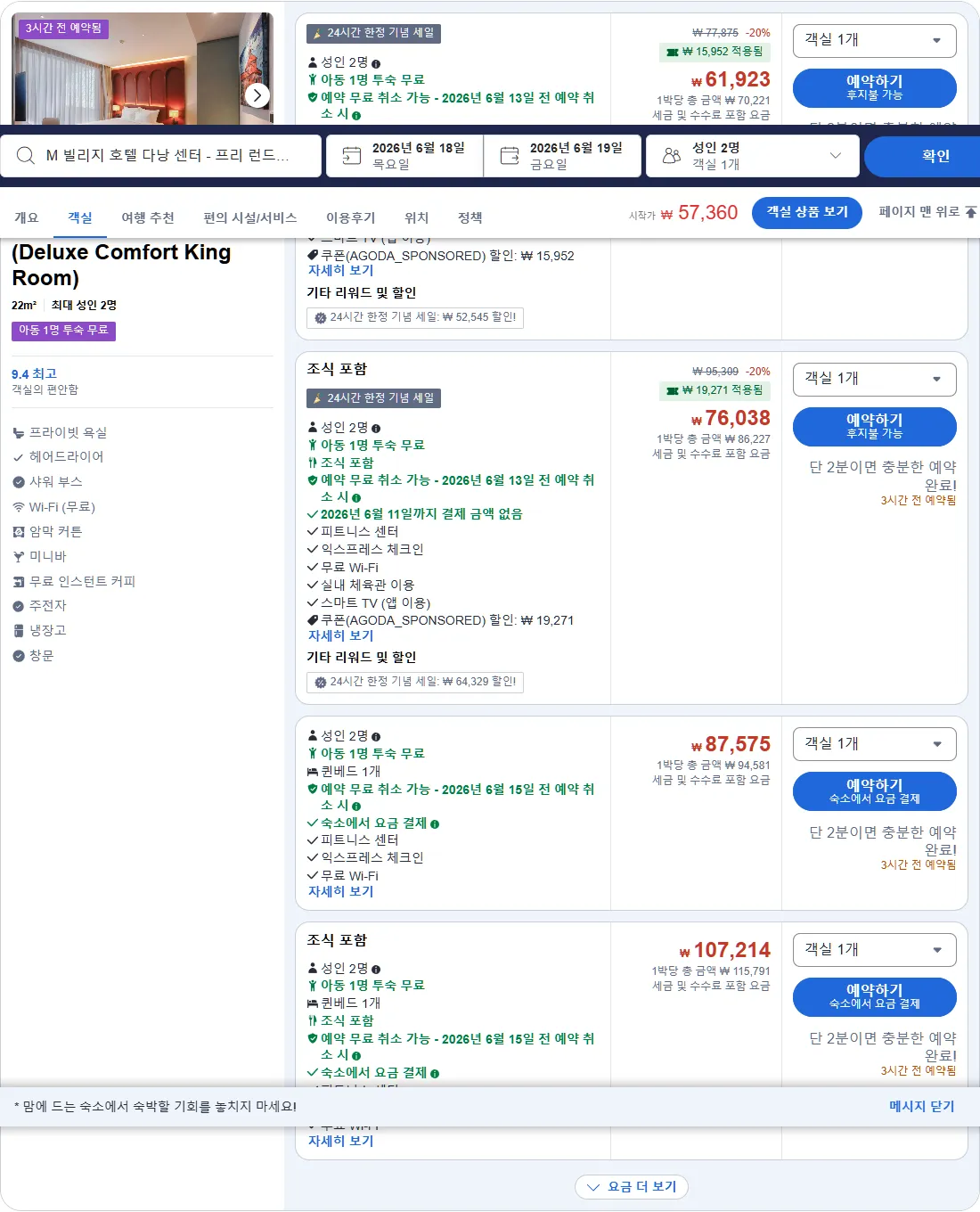Open the check-in date field 2026년 6월 18일

click(x=405, y=156)
